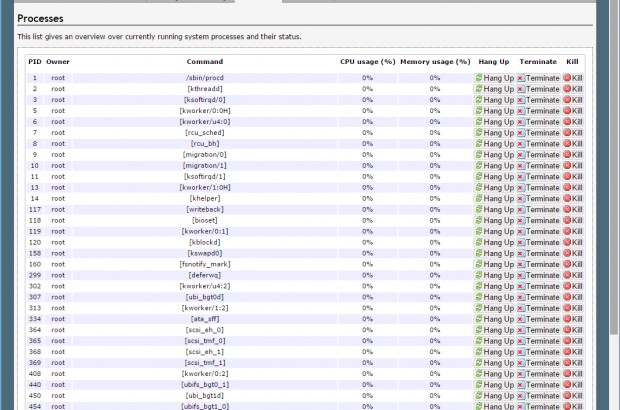Click the red Terminate icon for writeback
Image resolution: width=620 pixels, height=410 pixels.
pyautogui.click(x=521, y=209)
